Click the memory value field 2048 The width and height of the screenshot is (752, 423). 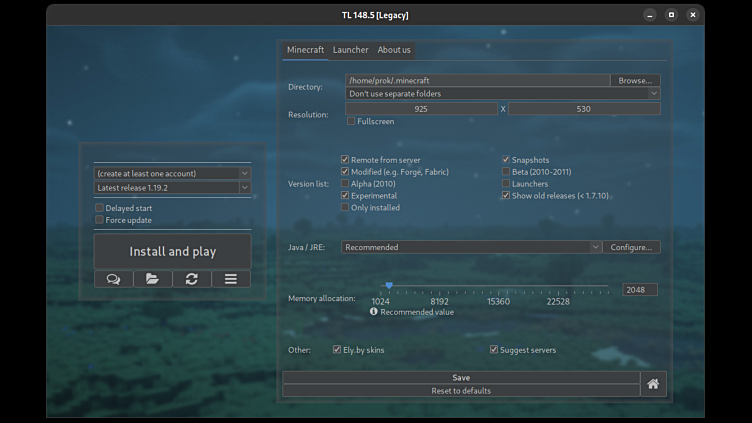(640, 290)
